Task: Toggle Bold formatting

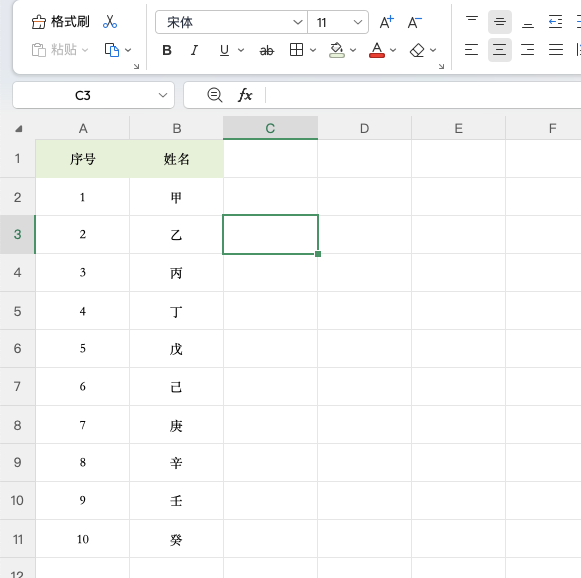Action: (x=167, y=50)
